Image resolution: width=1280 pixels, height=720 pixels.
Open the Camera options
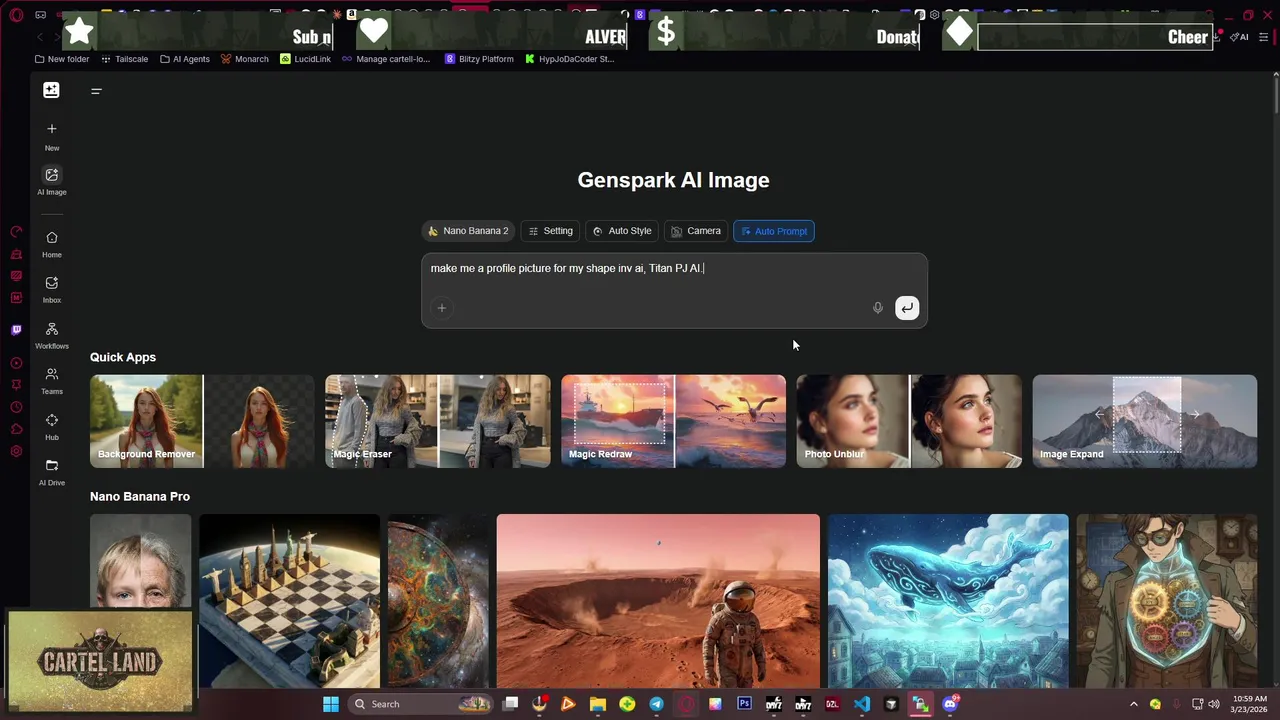(x=696, y=231)
